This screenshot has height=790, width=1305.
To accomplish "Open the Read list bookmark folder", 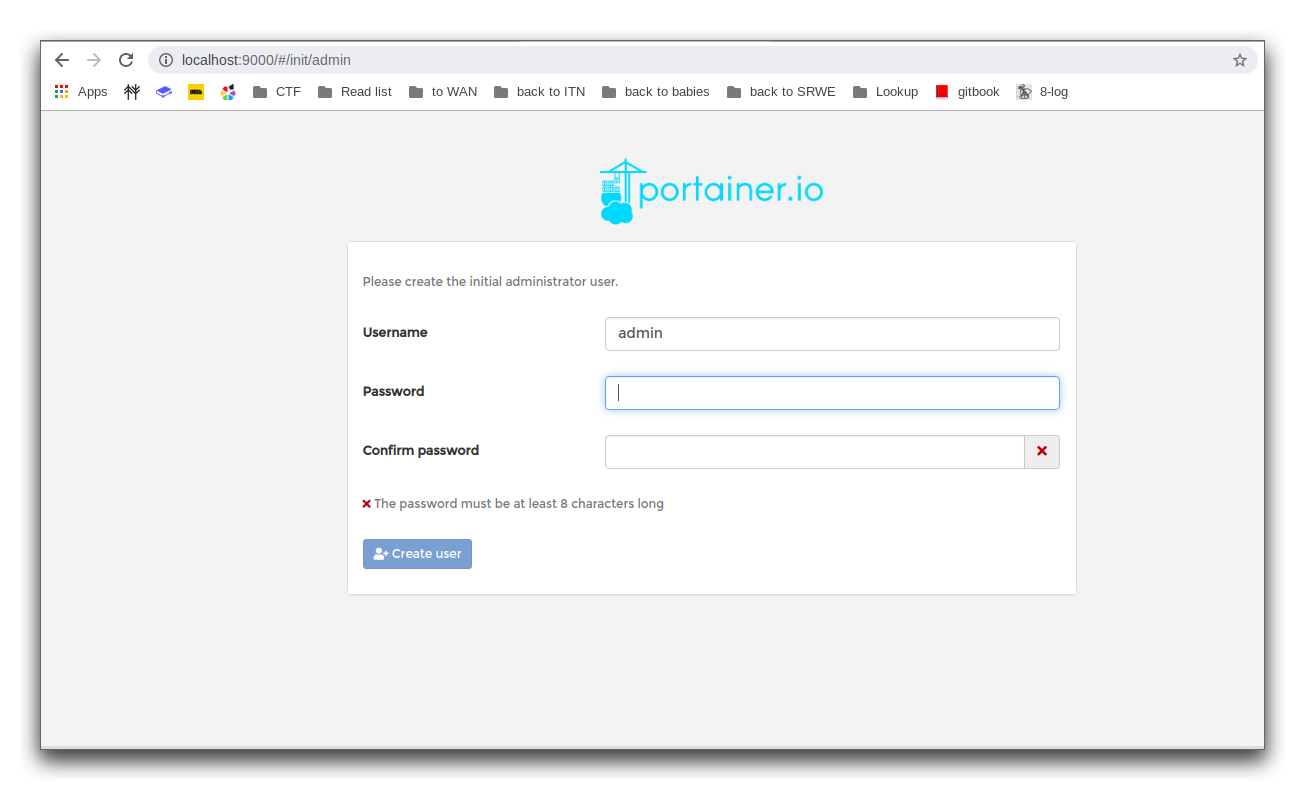I will pos(355,91).
